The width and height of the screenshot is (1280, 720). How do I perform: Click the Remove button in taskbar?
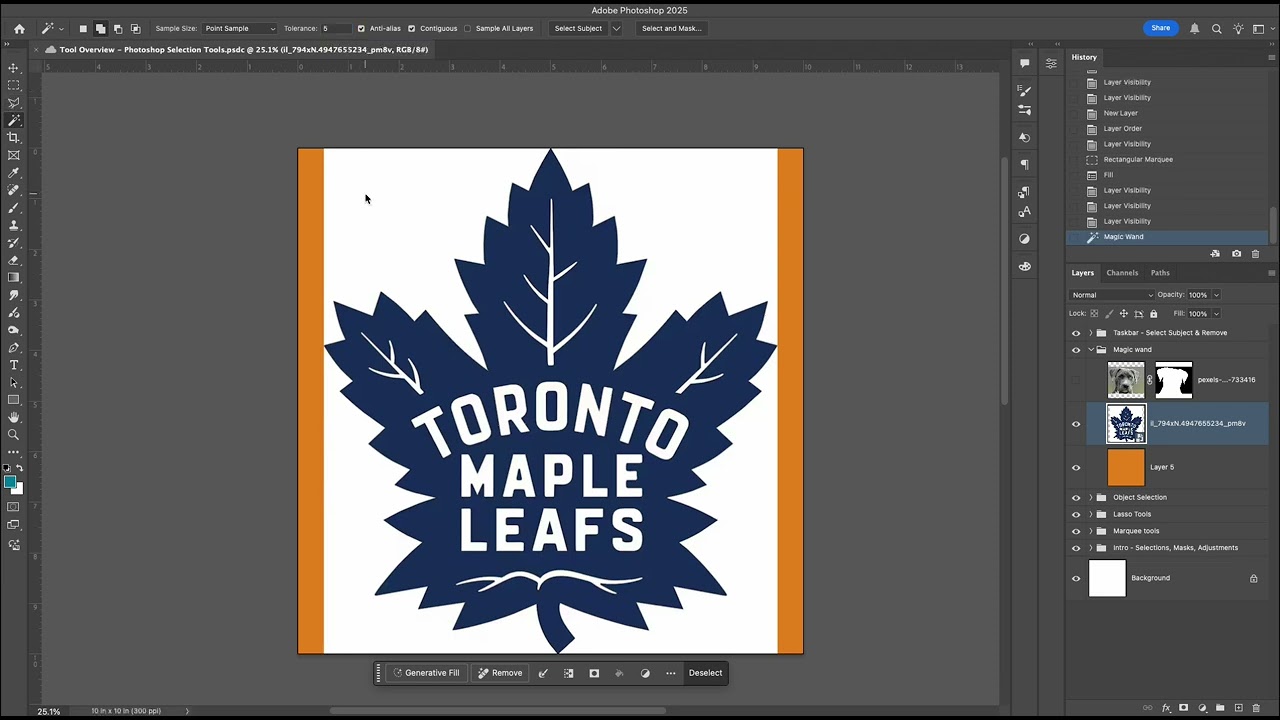click(500, 673)
